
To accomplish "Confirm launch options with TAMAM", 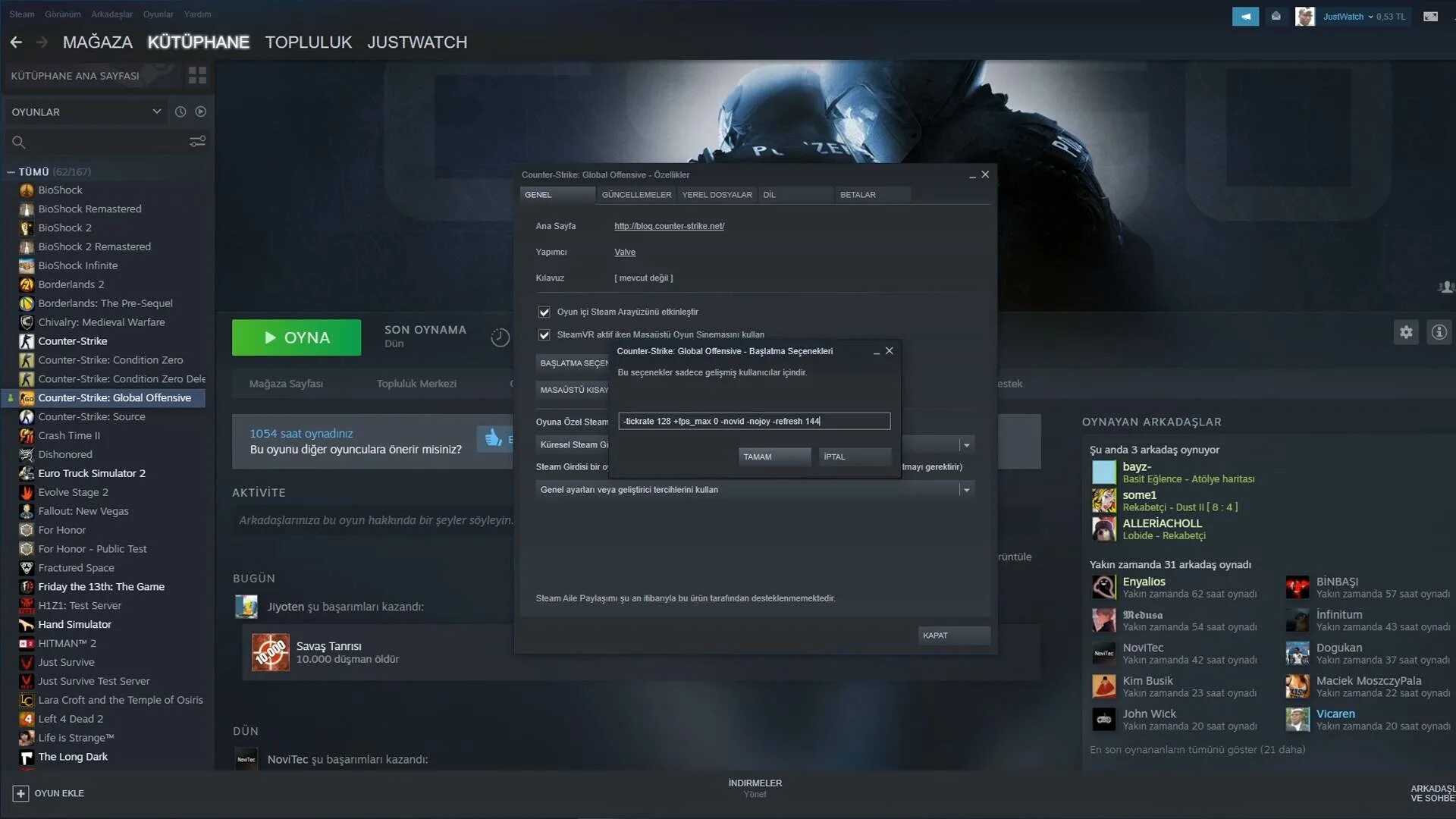I will [773, 457].
